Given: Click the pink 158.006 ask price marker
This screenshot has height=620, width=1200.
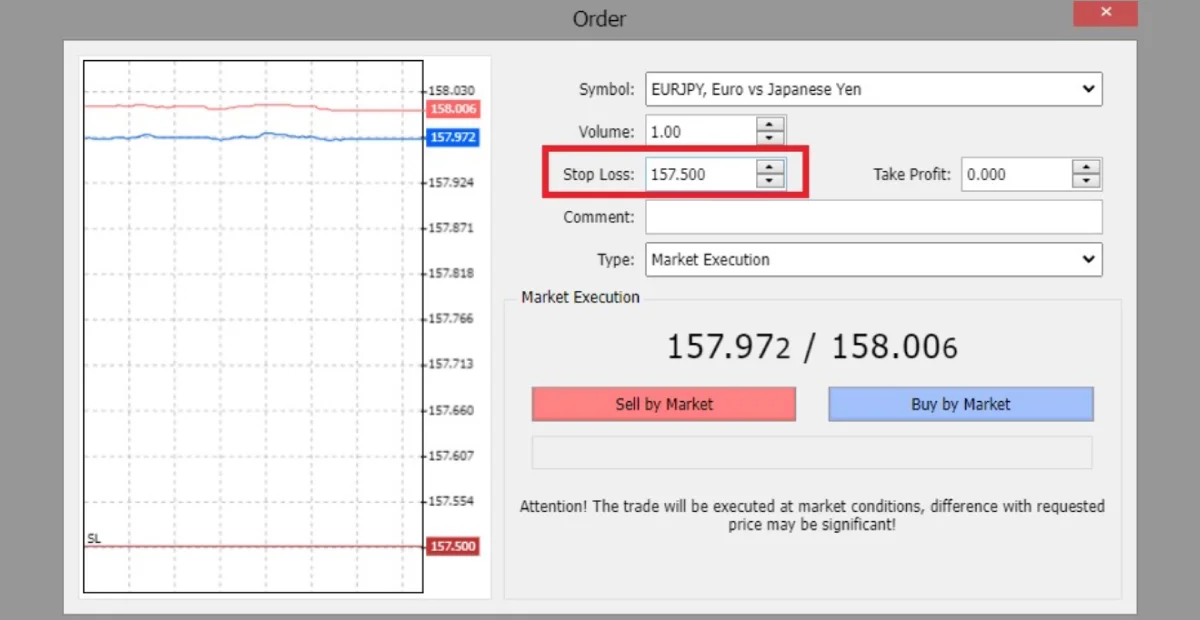Looking at the screenshot, I should (x=452, y=108).
